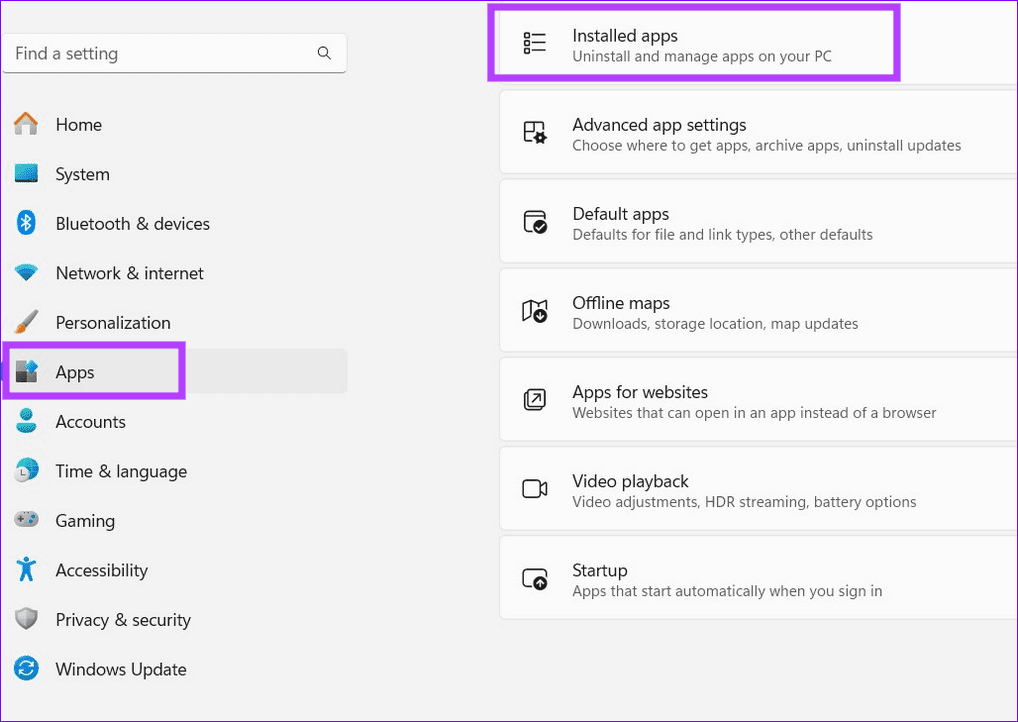Click the Video playback camera icon
The width and height of the screenshot is (1018, 722).
(534, 488)
